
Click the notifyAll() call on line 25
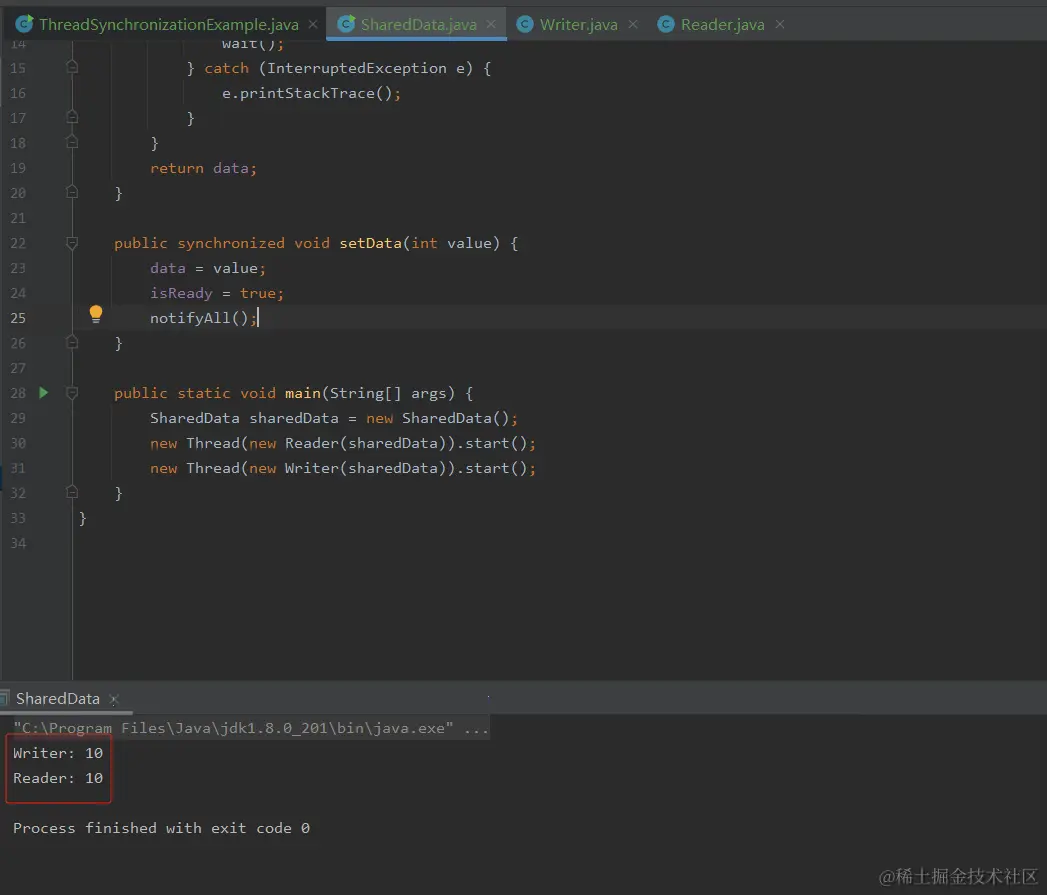pos(203,318)
